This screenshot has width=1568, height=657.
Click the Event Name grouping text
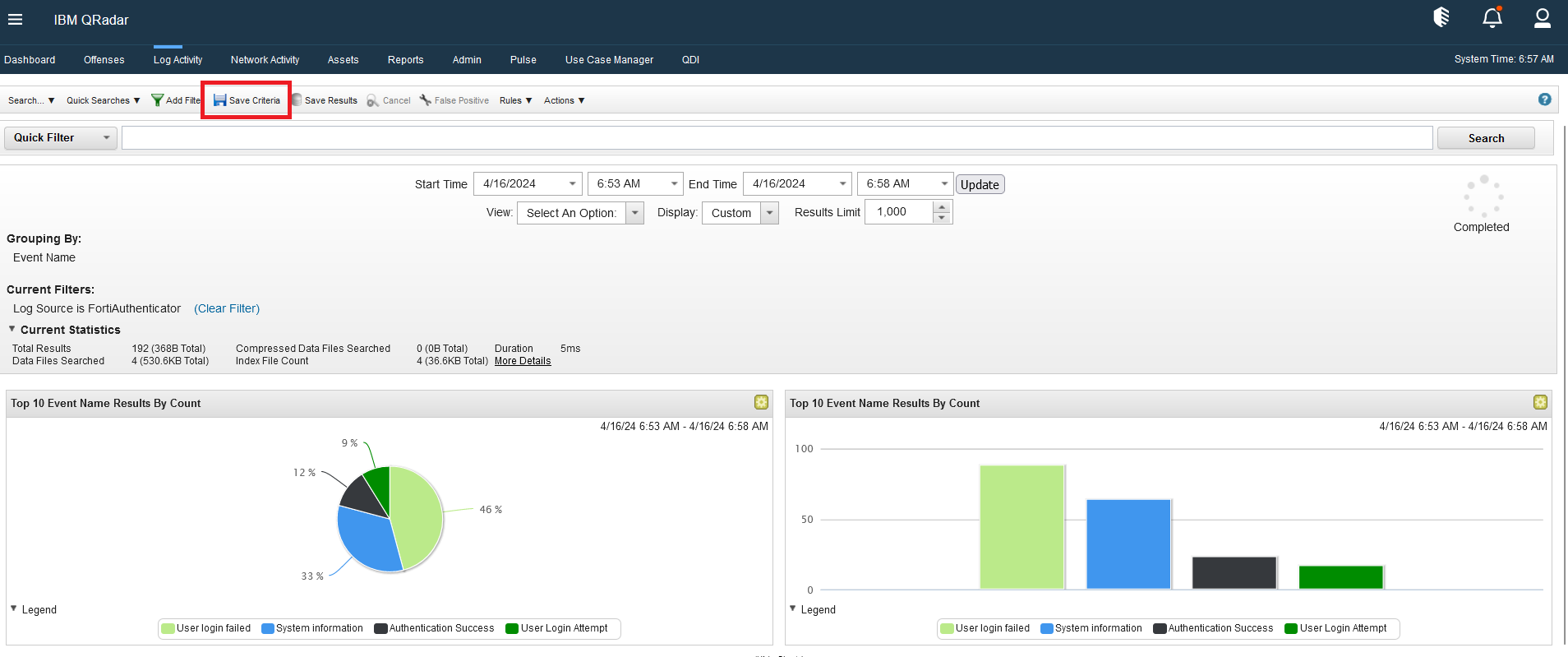coord(44,257)
